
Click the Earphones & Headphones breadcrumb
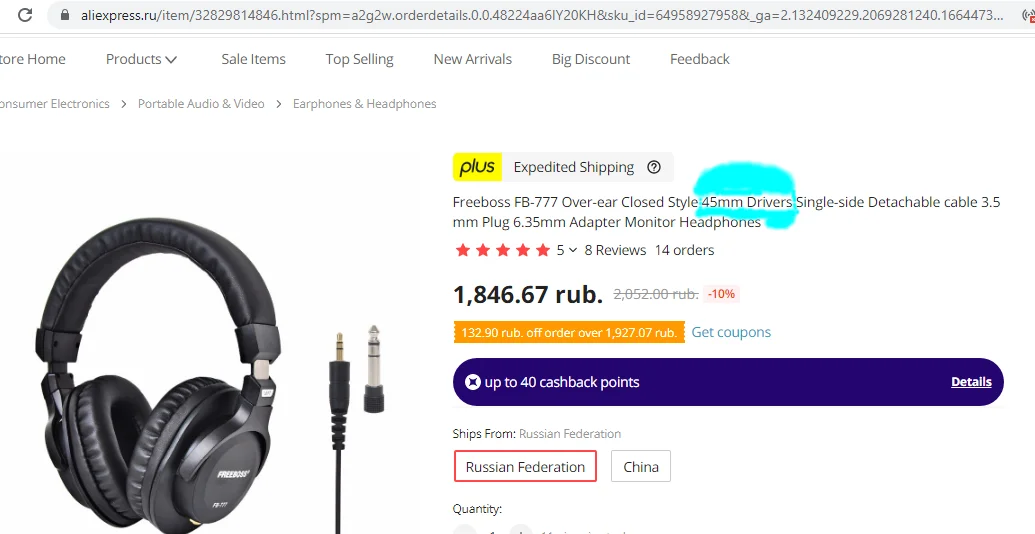click(x=364, y=104)
